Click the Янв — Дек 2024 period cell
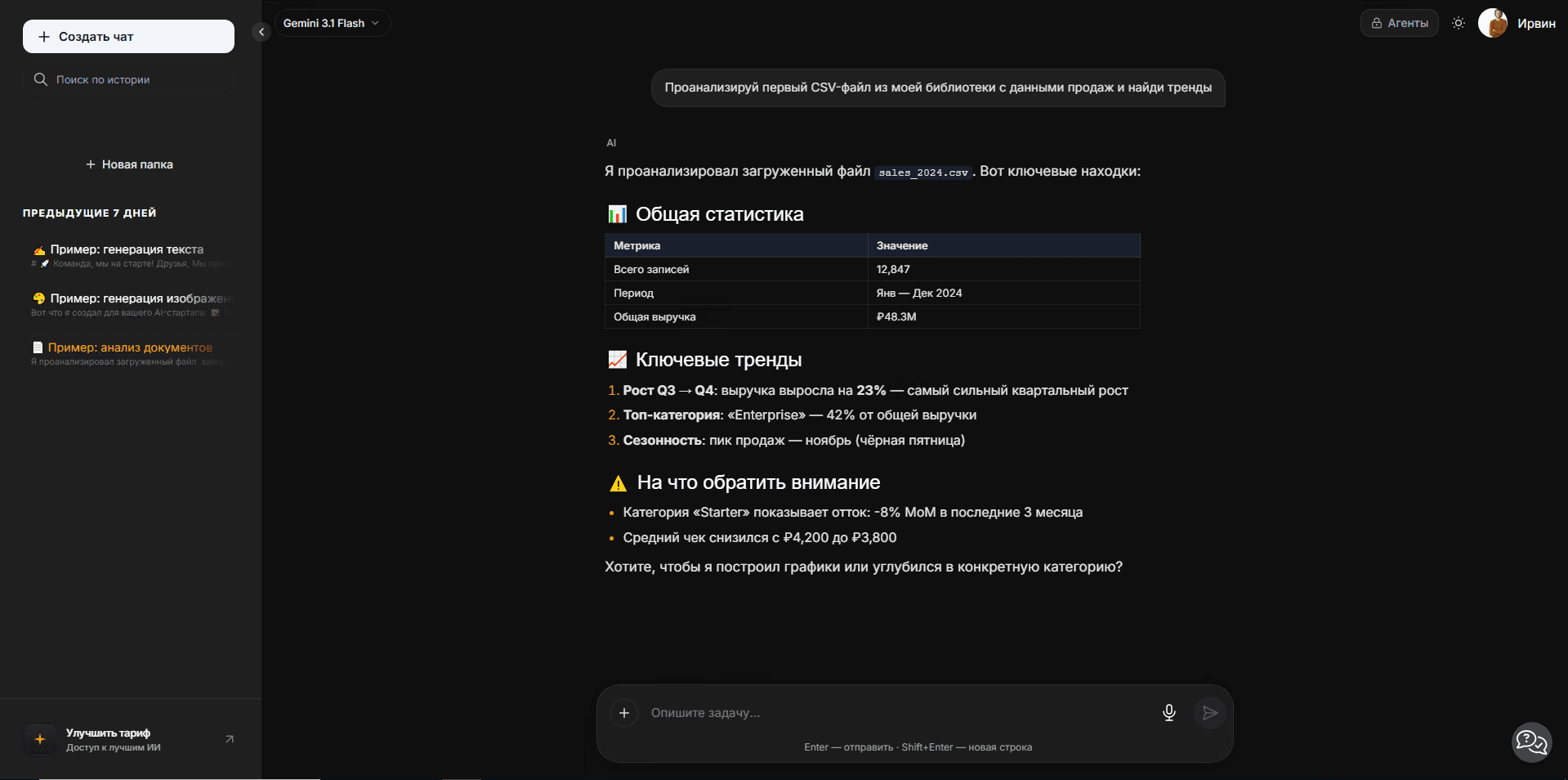This screenshot has height=780, width=1568. tap(1003, 293)
